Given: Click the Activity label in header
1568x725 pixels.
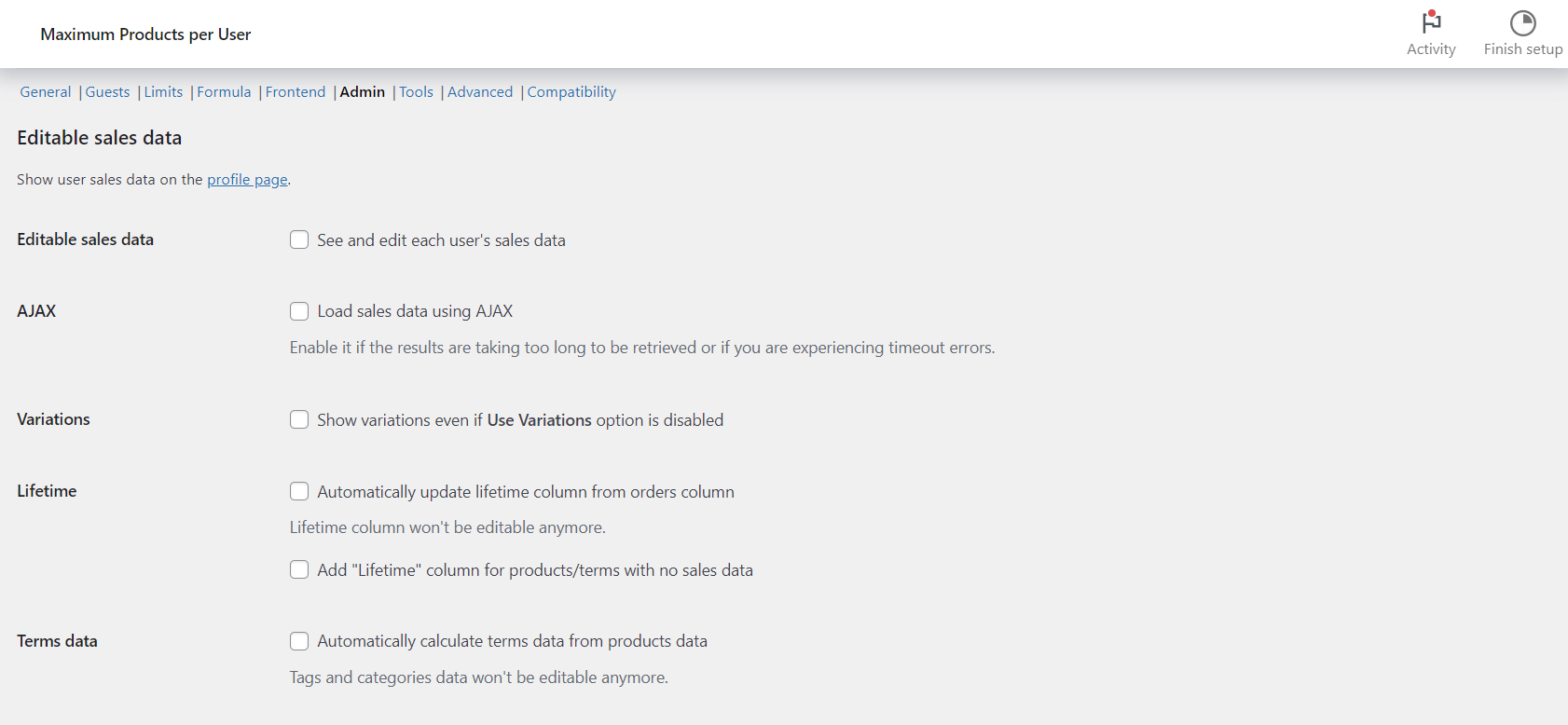Looking at the screenshot, I should (1431, 49).
